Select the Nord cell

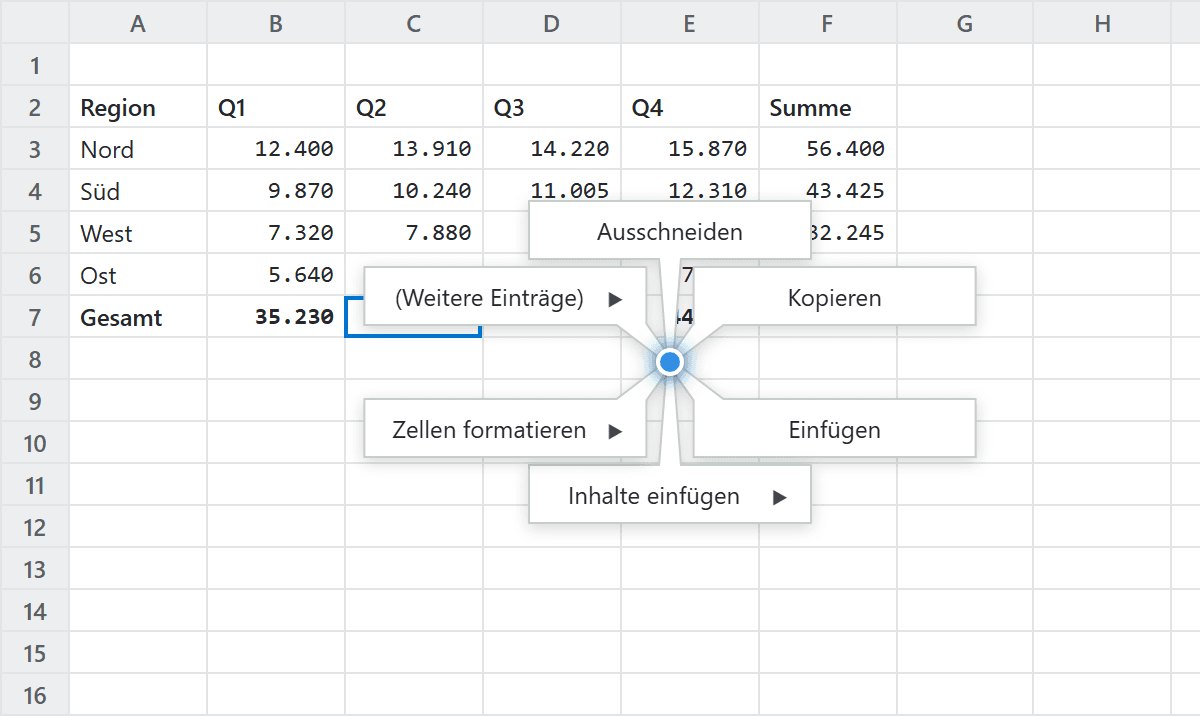coord(138,149)
